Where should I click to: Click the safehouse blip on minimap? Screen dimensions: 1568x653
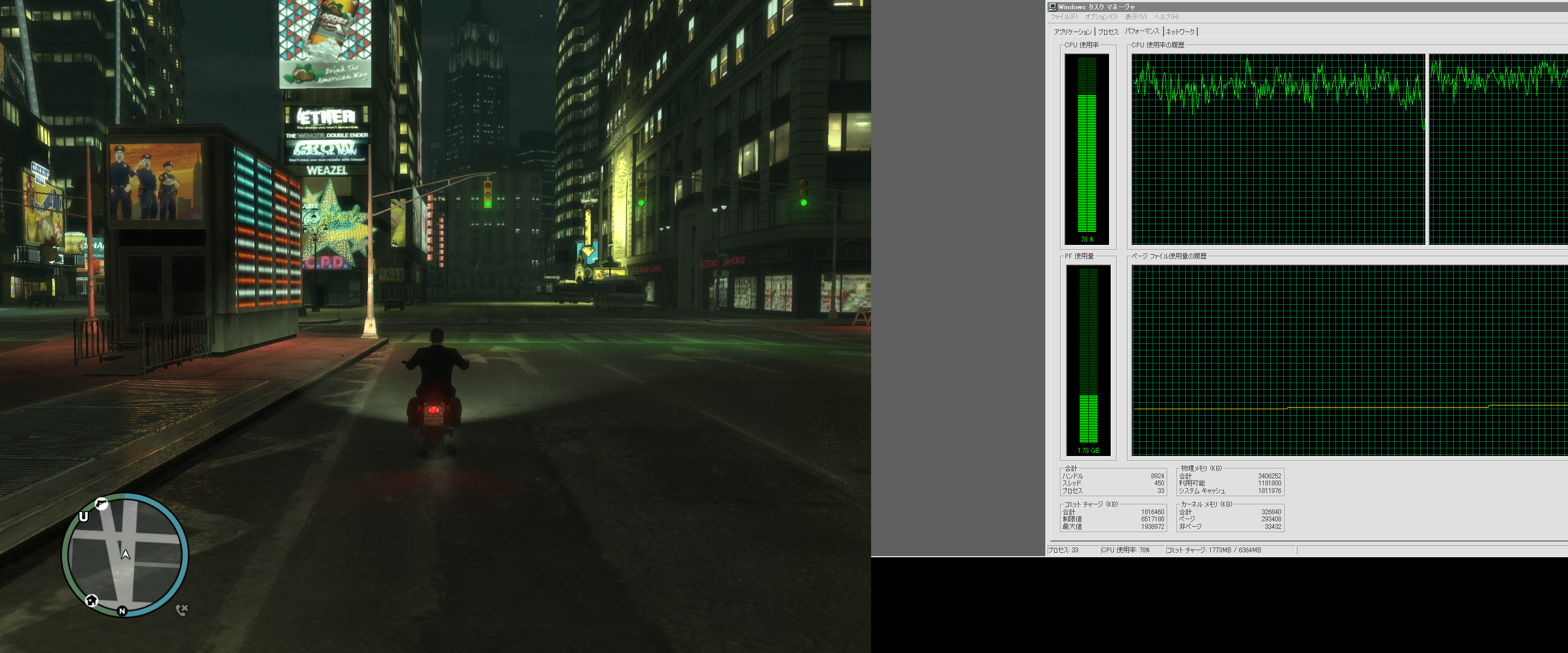91,601
